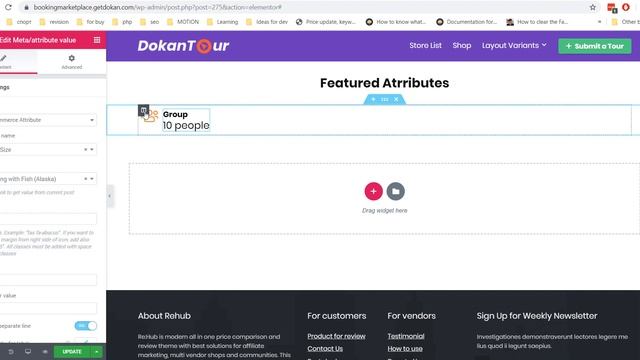The width and height of the screenshot is (640, 360).
Task: Add new section with plus button
Action: pos(373,191)
